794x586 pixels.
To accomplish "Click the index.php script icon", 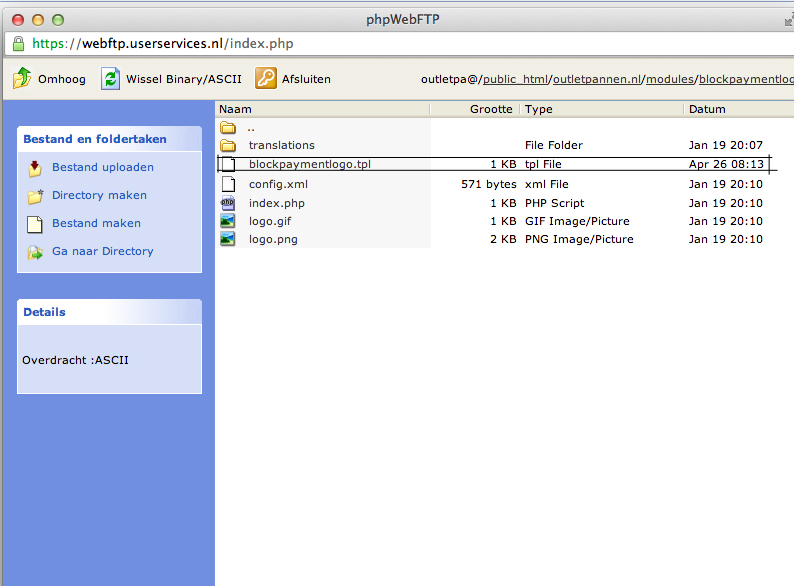I will coord(228,203).
